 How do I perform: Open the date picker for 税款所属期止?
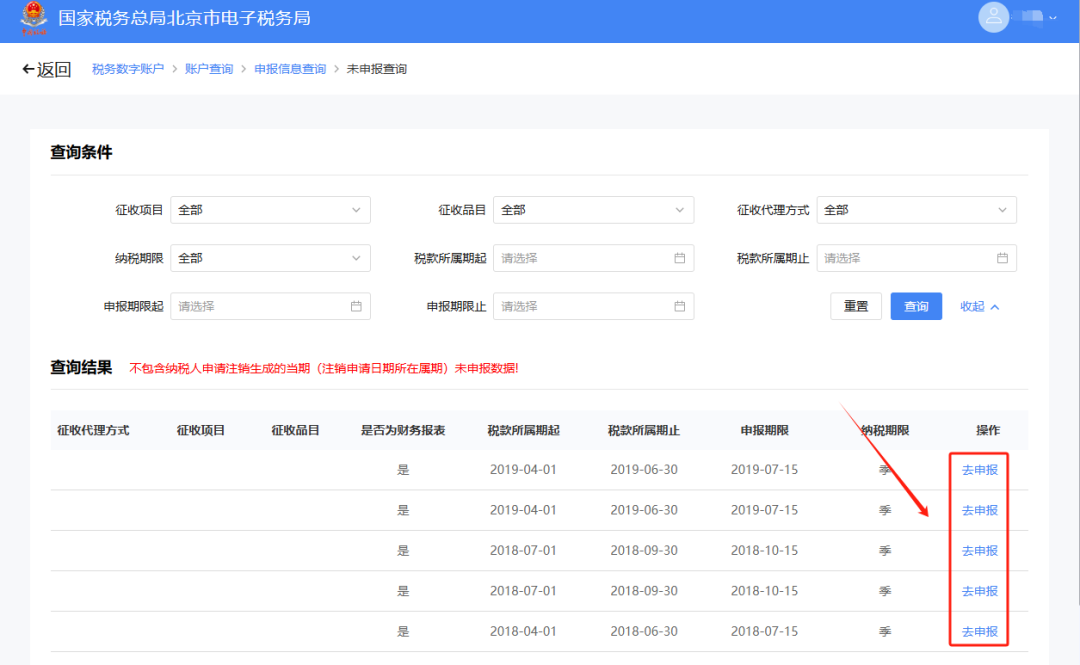pos(1003,258)
